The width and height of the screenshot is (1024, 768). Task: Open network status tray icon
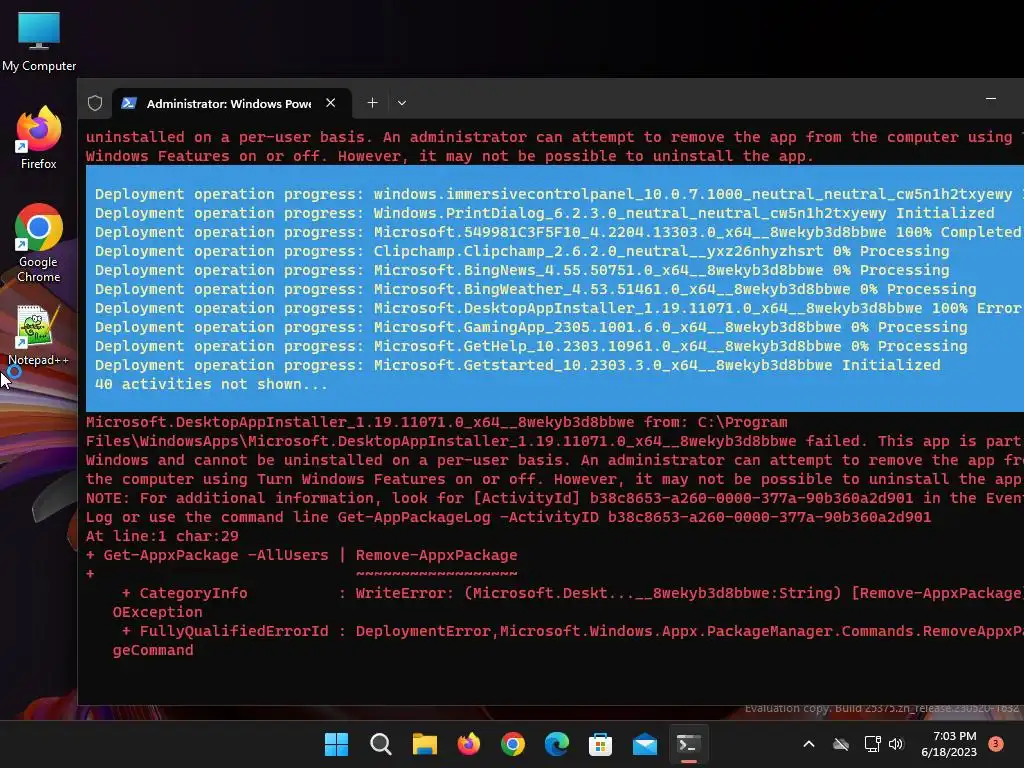click(x=872, y=744)
